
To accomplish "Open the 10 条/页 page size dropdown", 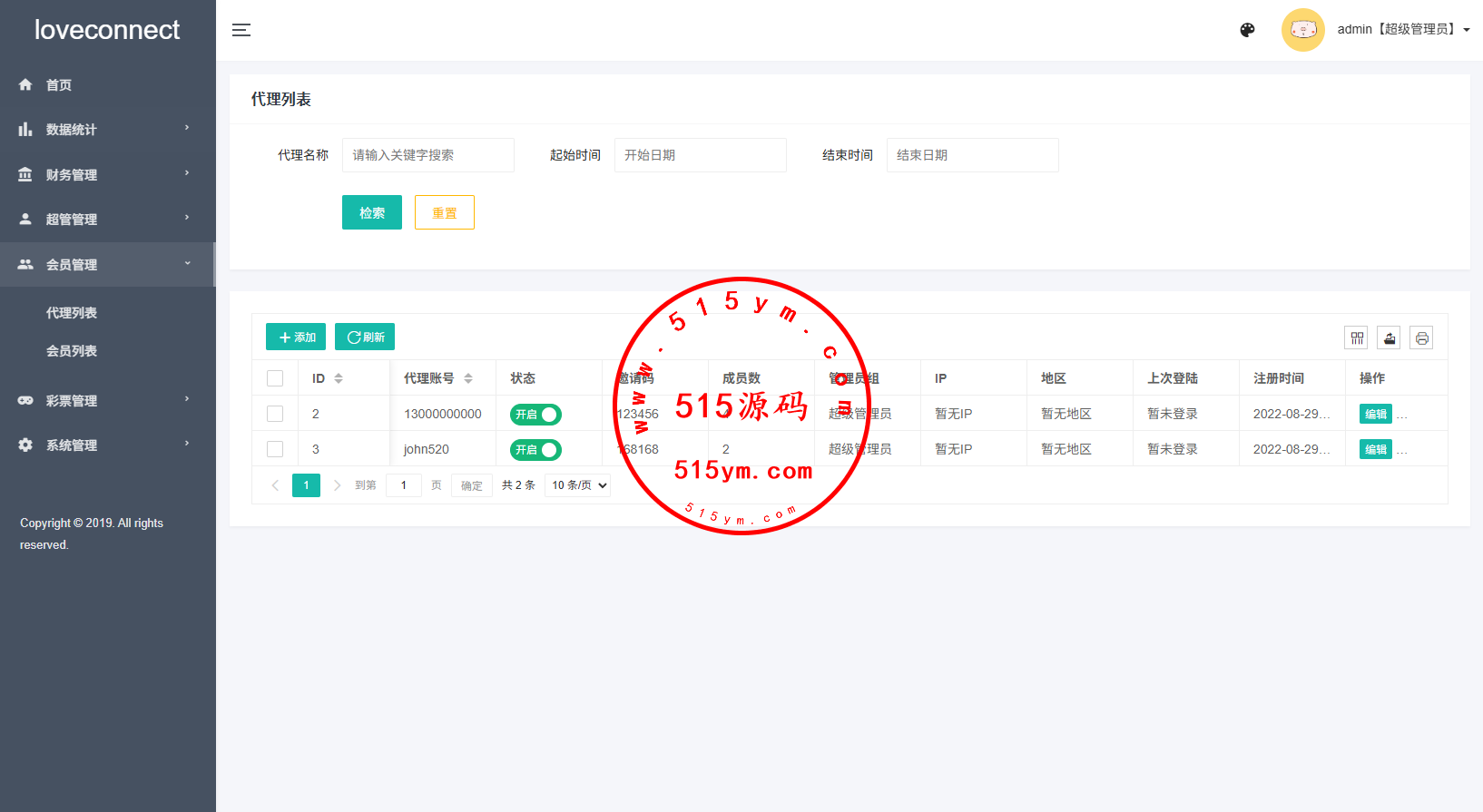I will (x=578, y=485).
